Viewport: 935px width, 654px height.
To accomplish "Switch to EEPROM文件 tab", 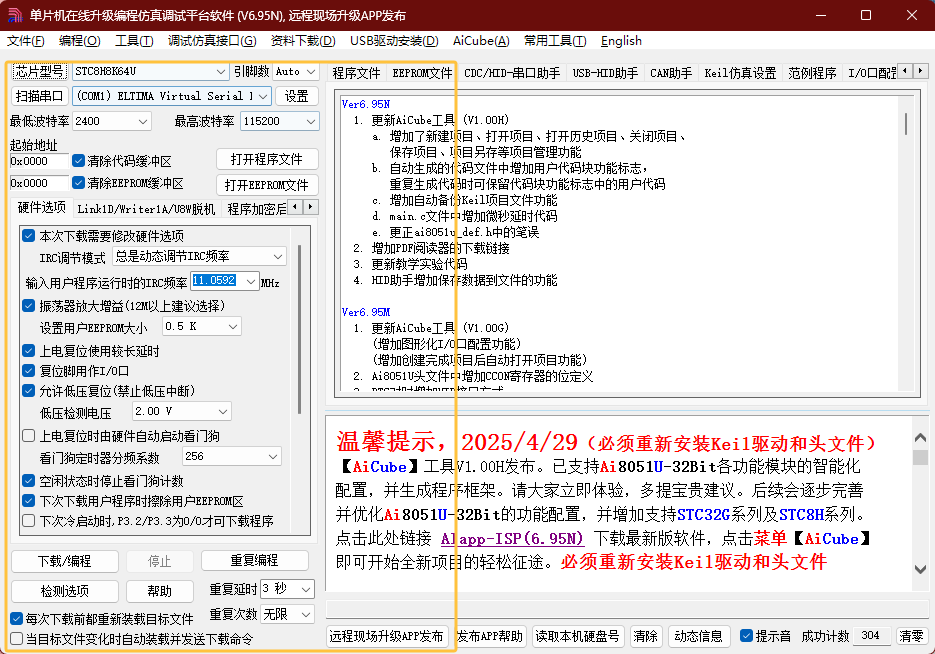I will pos(422,73).
